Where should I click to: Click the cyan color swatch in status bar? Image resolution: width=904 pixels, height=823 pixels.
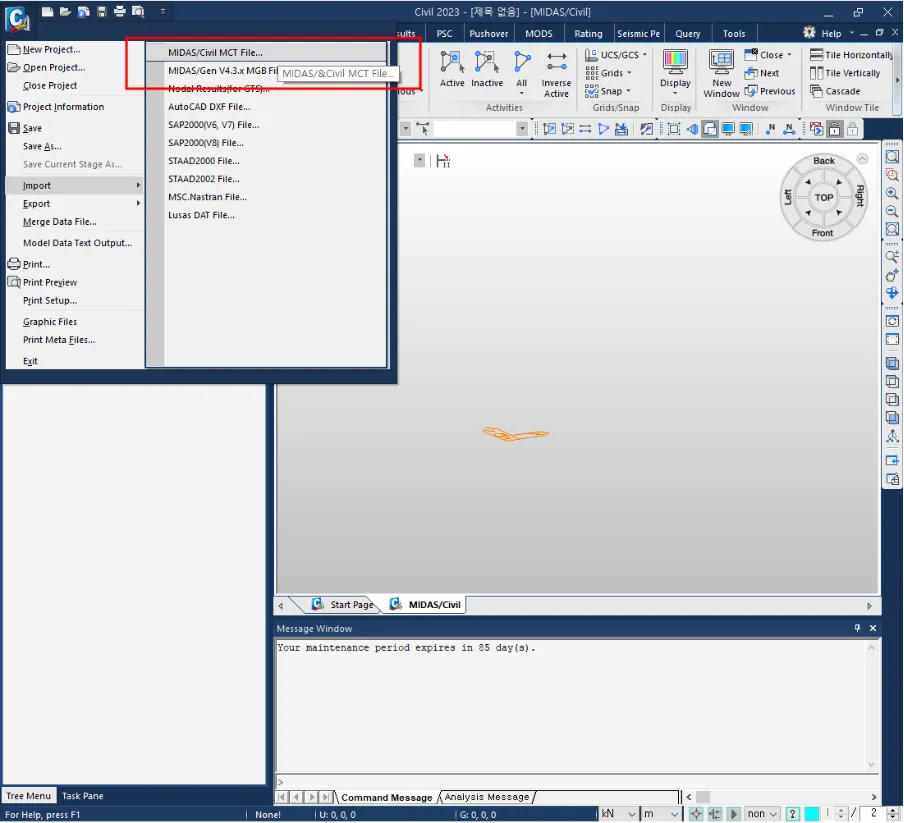[811, 814]
